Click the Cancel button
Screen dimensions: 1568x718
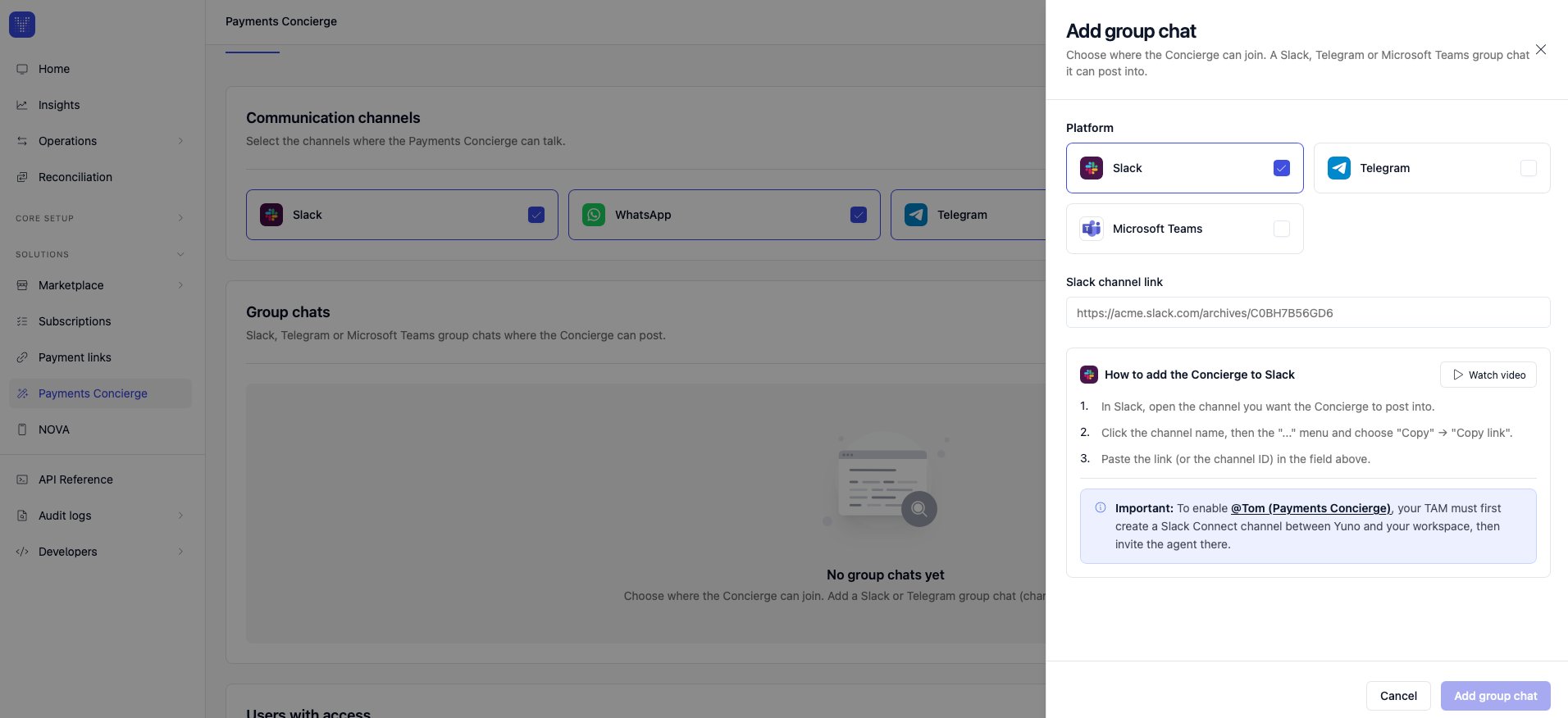pos(1398,696)
